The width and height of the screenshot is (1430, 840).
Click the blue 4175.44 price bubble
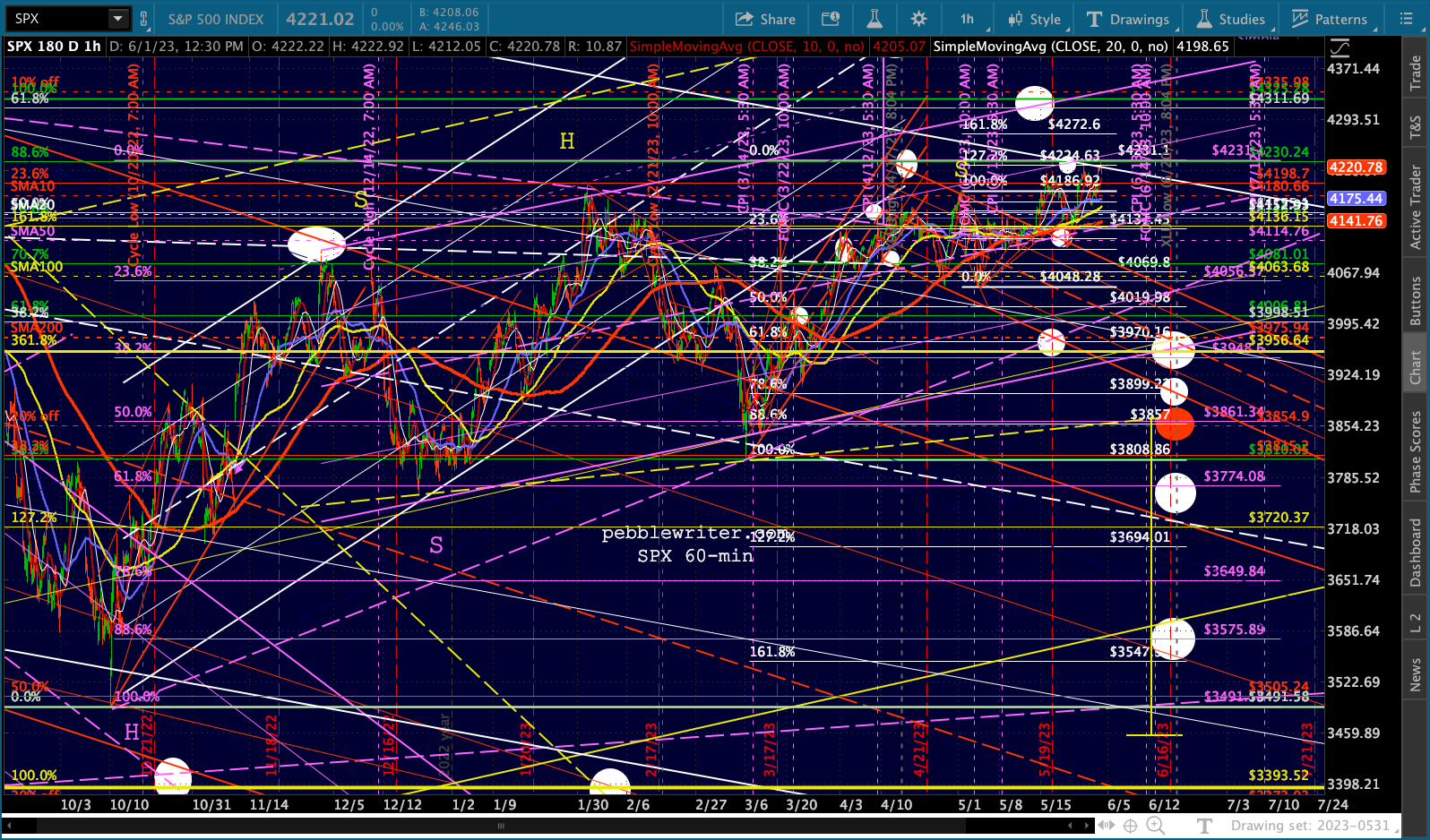(x=1357, y=199)
